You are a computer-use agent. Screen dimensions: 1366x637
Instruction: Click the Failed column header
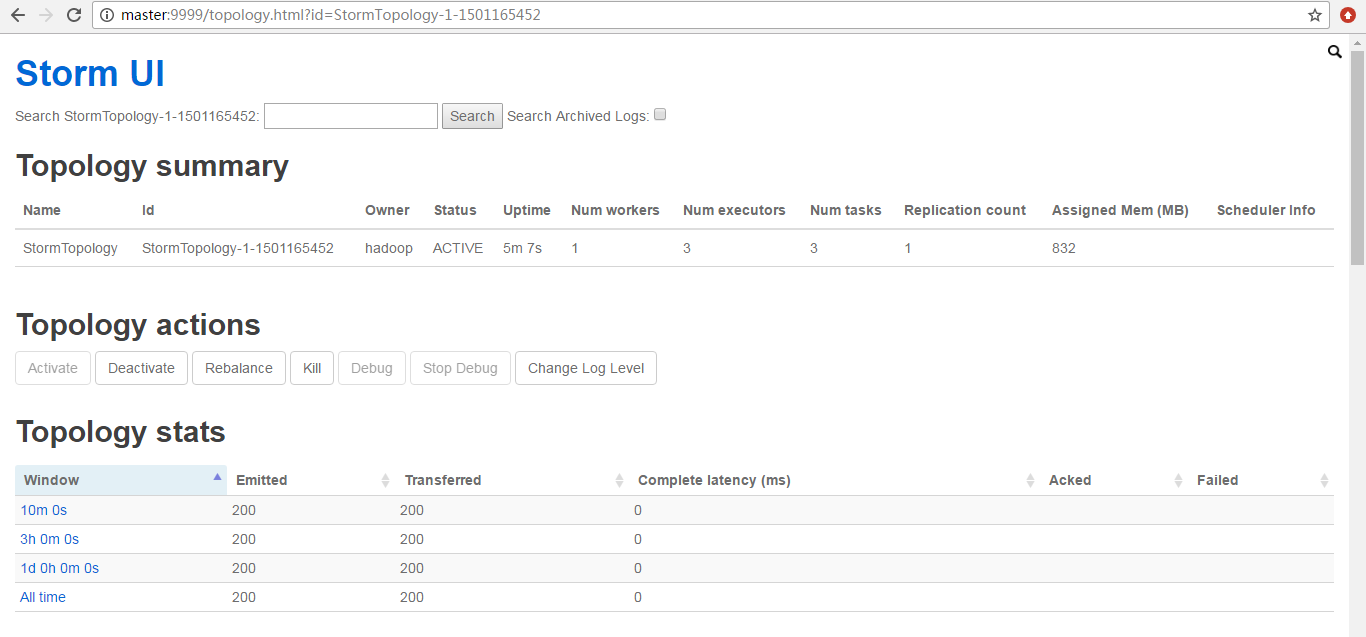[1261, 480]
